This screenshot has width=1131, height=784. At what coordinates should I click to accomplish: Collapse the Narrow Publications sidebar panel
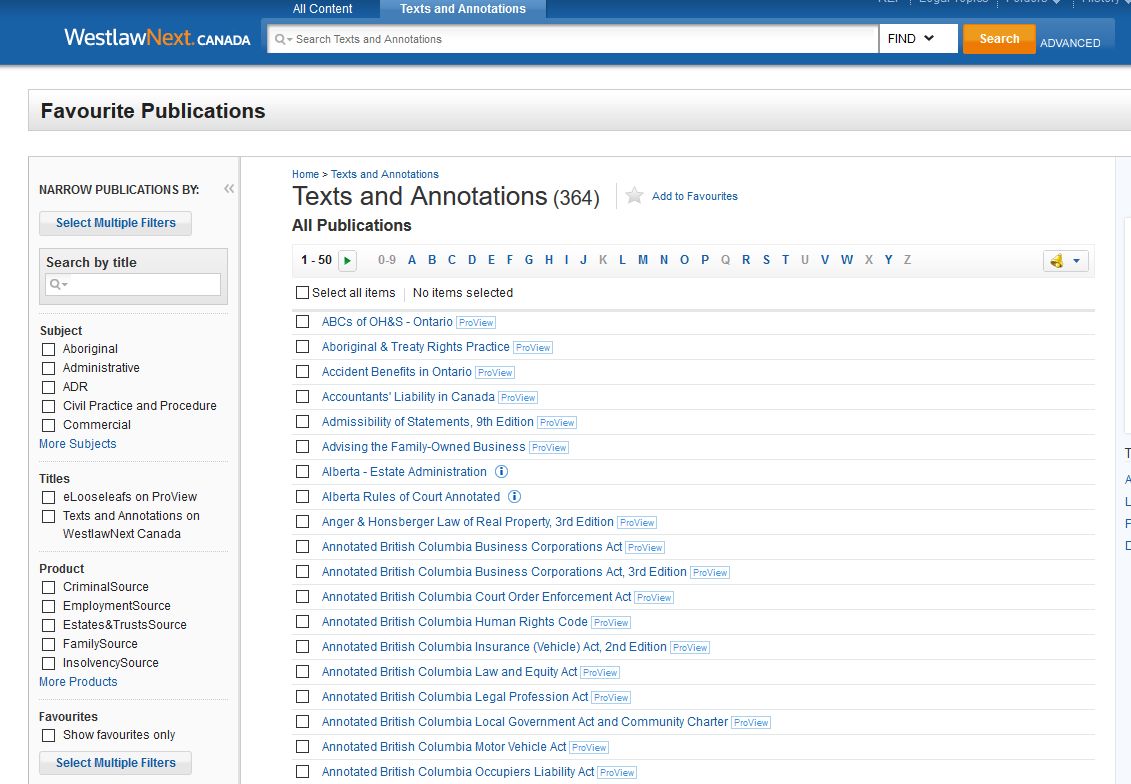pyautogui.click(x=228, y=186)
